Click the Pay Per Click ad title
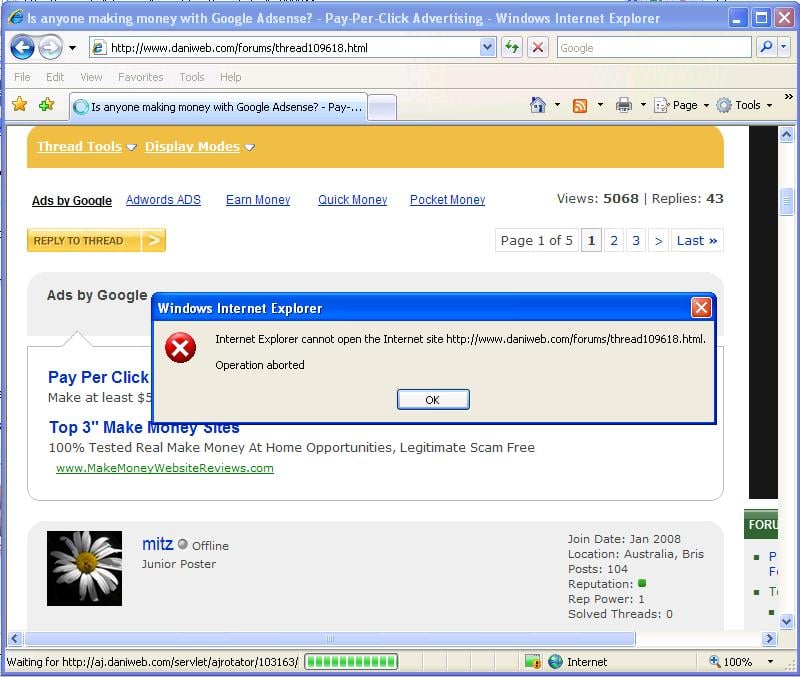Viewport: 800px width, 677px height. point(98,377)
